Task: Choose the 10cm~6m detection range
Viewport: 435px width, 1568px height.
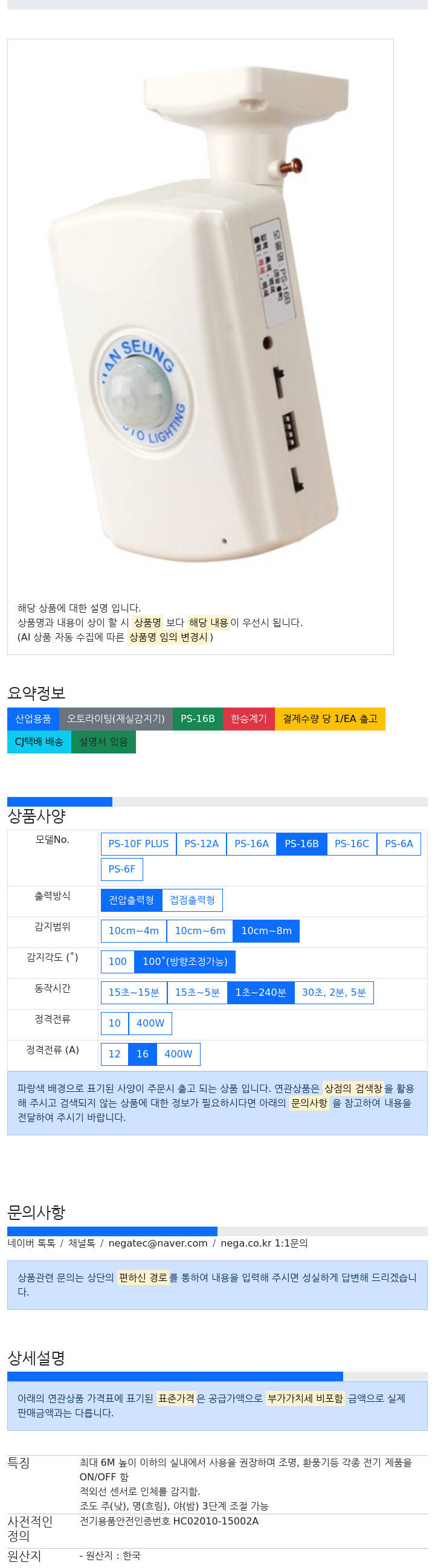Action: pyautogui.click(x=200, y=931)
